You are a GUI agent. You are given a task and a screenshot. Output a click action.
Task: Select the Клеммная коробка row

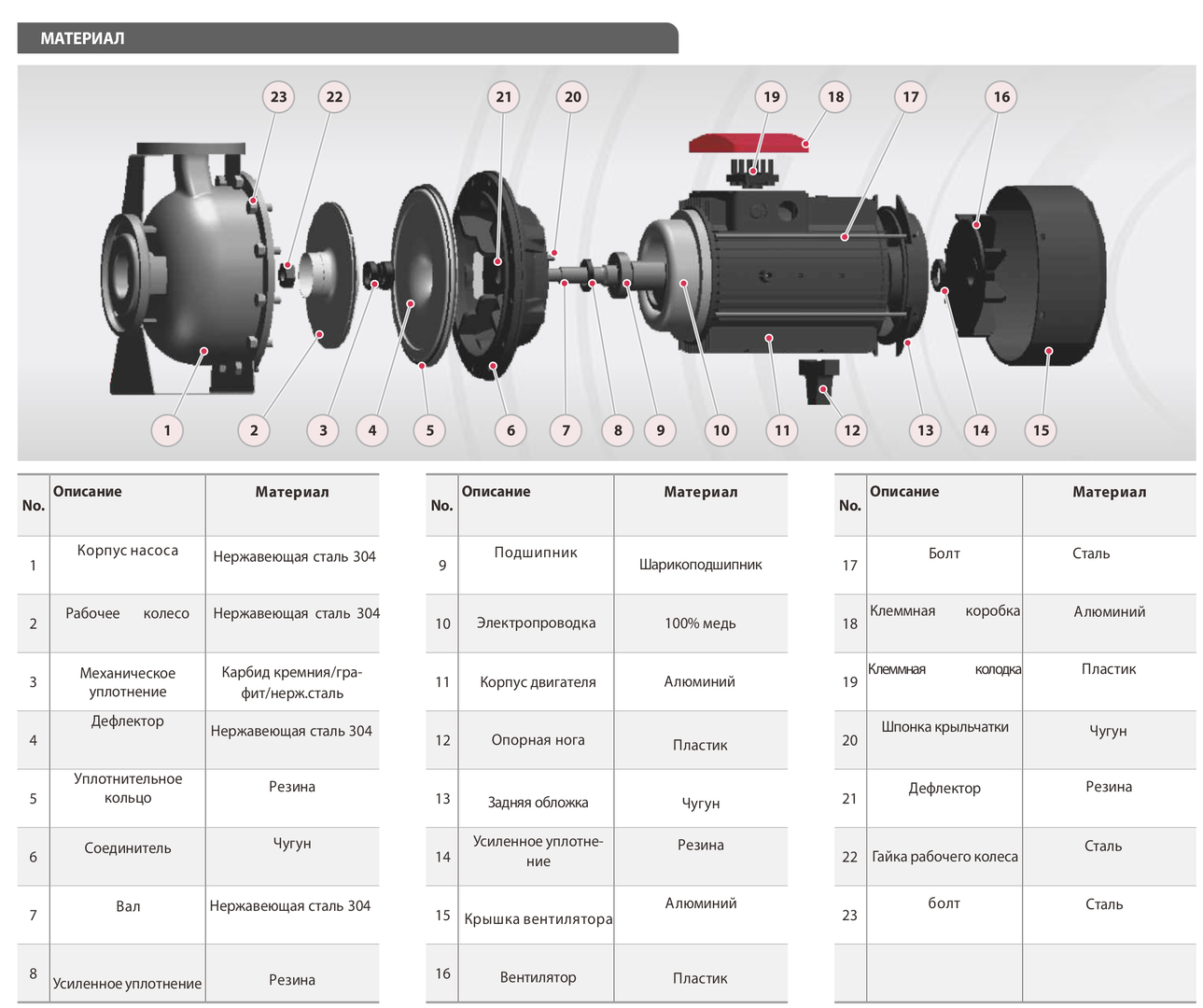pyautogui.click(x=944, y=611)
